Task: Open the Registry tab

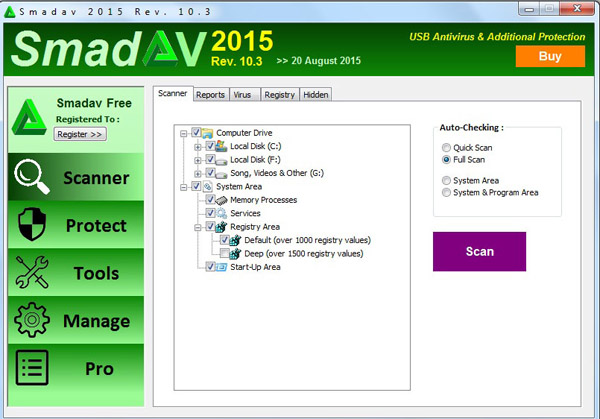Action: pos(280,95)
